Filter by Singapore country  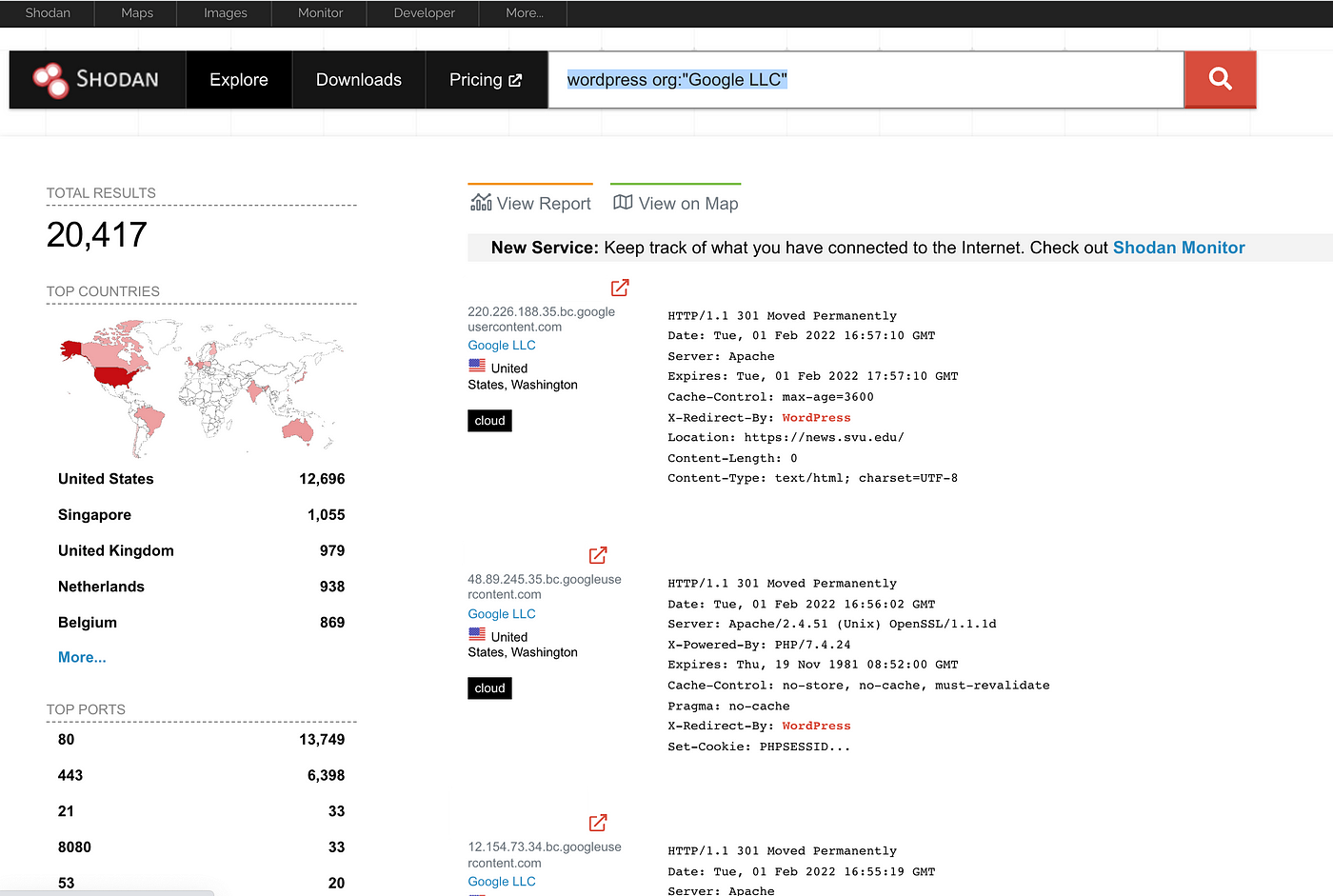point(201,515)
